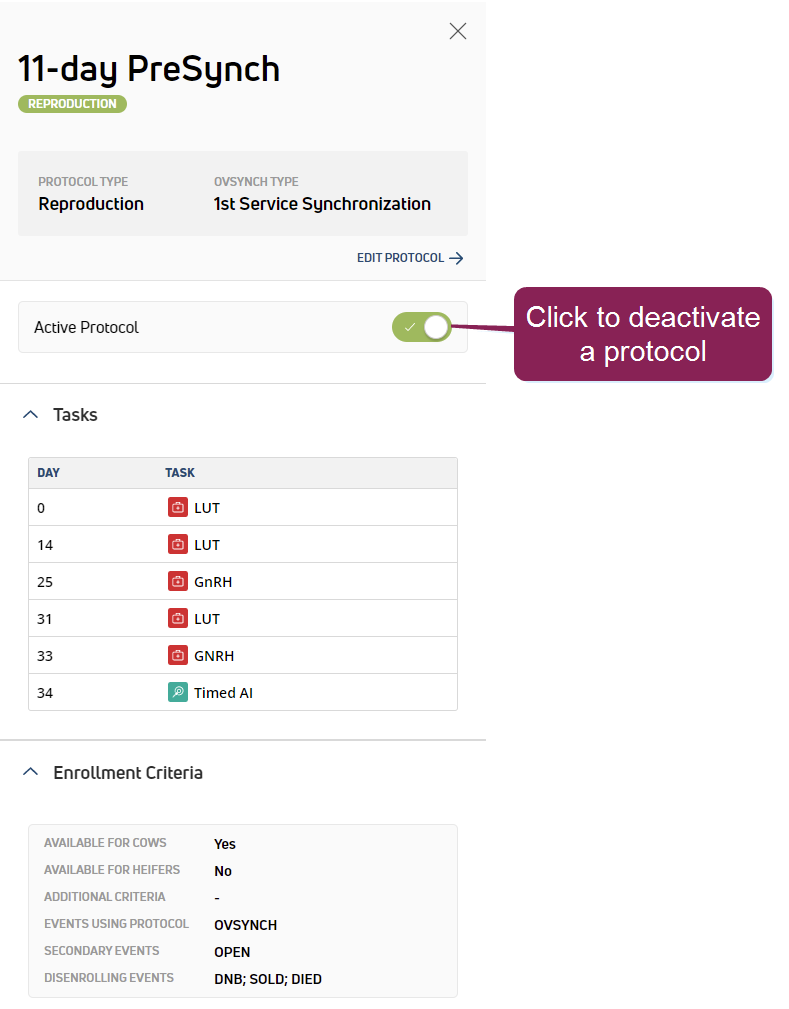Click the medical icon for day 14 LUT
Screen dimensions: 789x1009
point(177,544)
